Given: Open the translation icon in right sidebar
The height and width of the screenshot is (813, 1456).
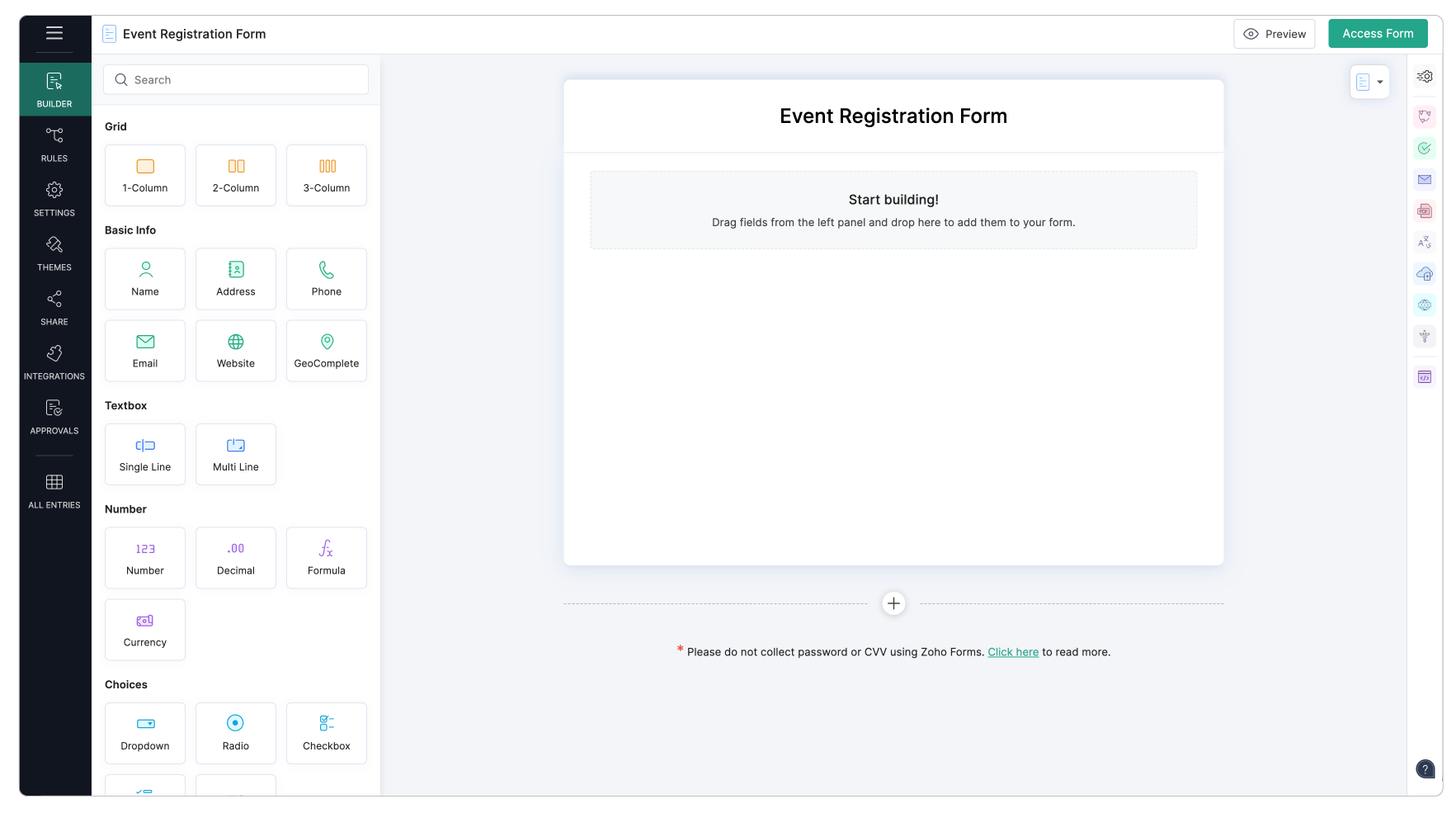Looking at the screenshot, I should pyautogui.click(x=1425, y=242).
